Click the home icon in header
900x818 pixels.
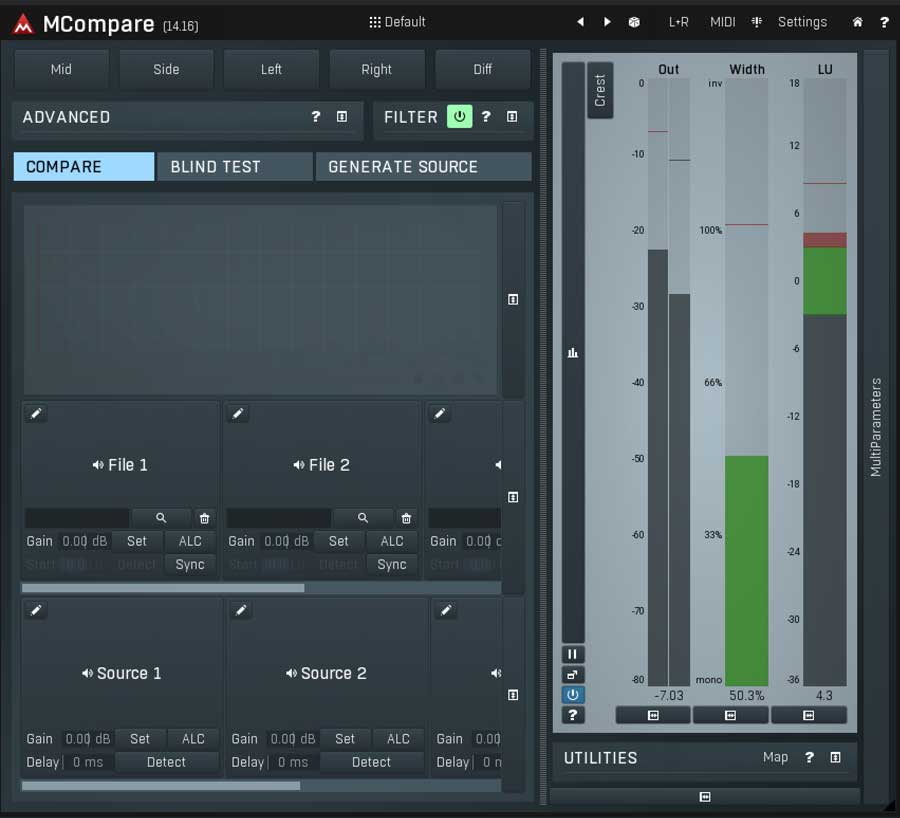pos(857,22)
